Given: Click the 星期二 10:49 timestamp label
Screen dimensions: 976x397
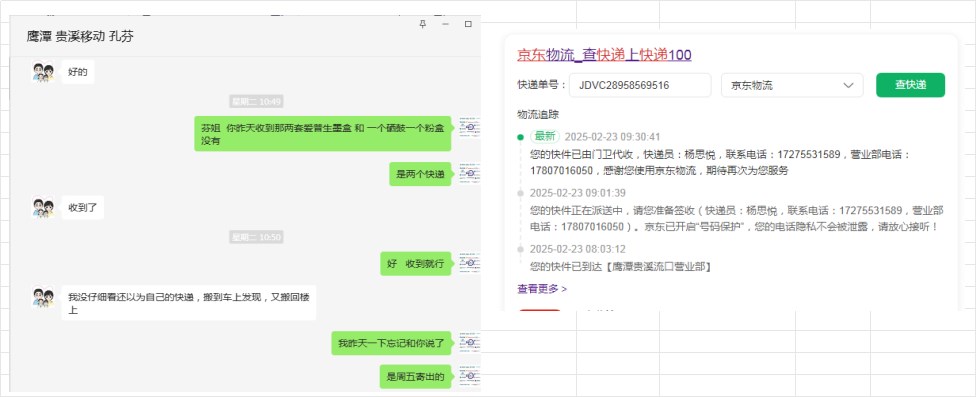Looking at the screenshot, I should 256,101.
